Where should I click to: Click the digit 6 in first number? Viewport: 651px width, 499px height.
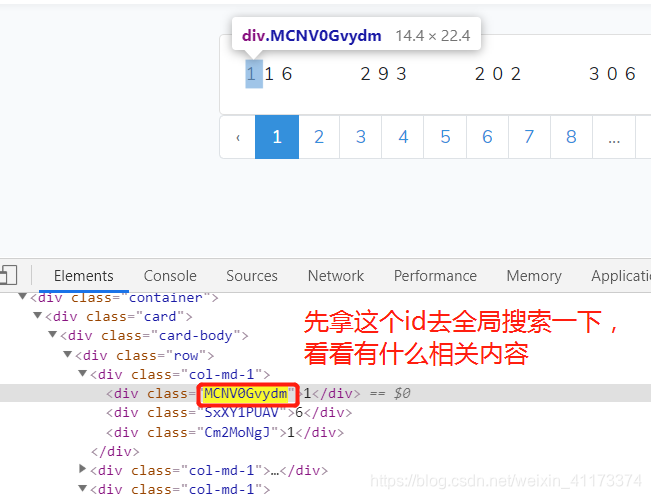[x=287, y=74]
